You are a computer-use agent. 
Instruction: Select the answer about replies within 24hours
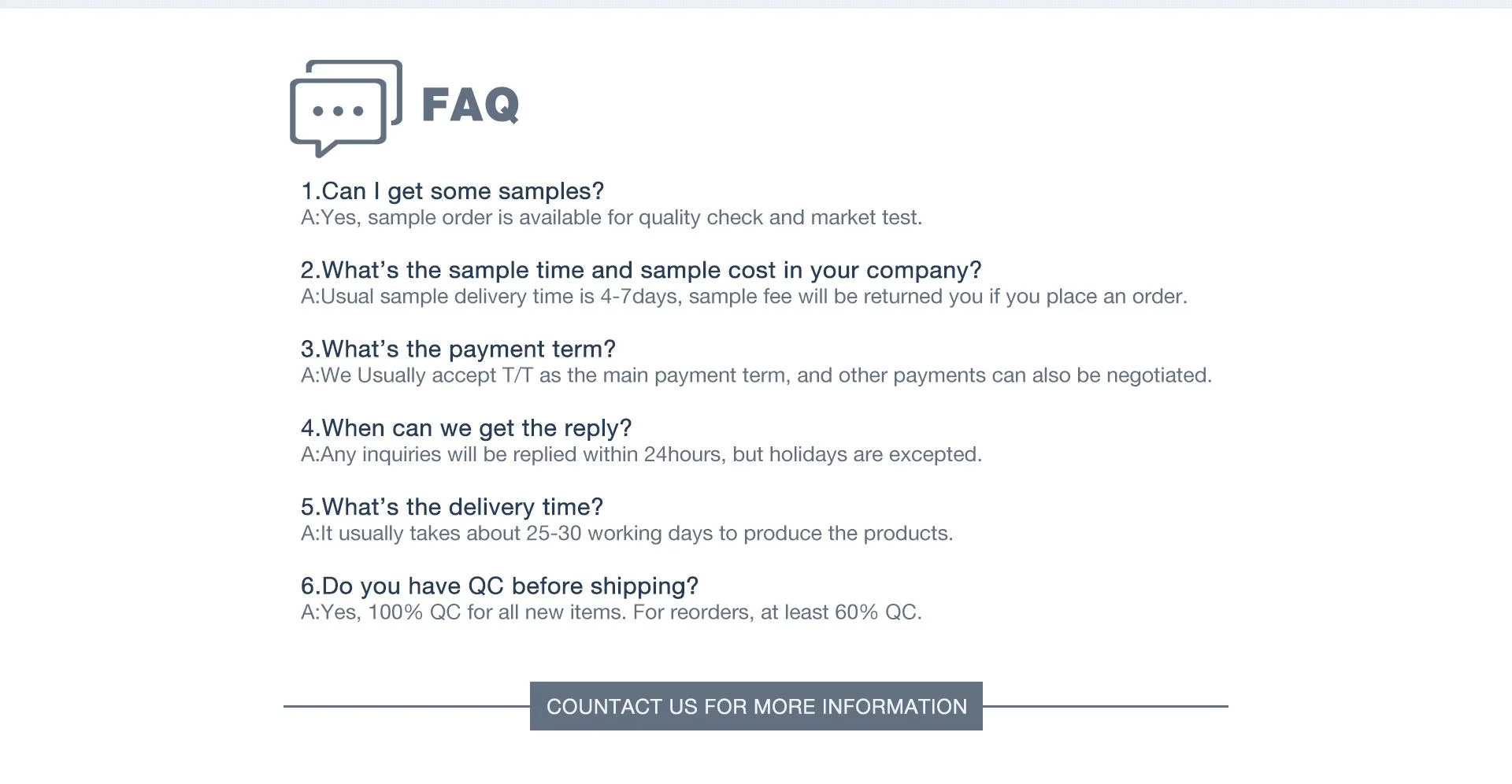(641, 455)
